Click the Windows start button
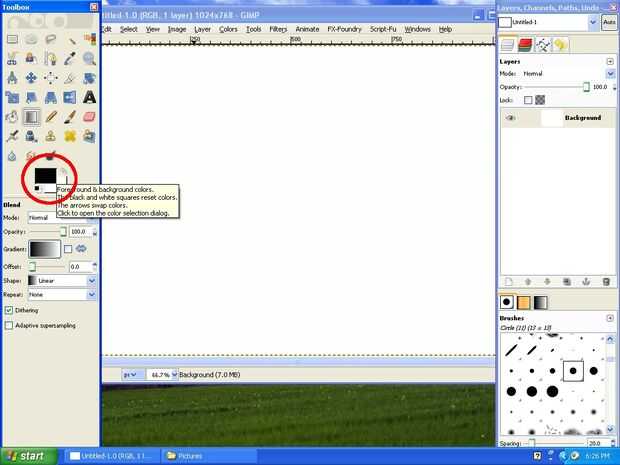The height and width of the screenshot is (465, 620). point(28,456)
